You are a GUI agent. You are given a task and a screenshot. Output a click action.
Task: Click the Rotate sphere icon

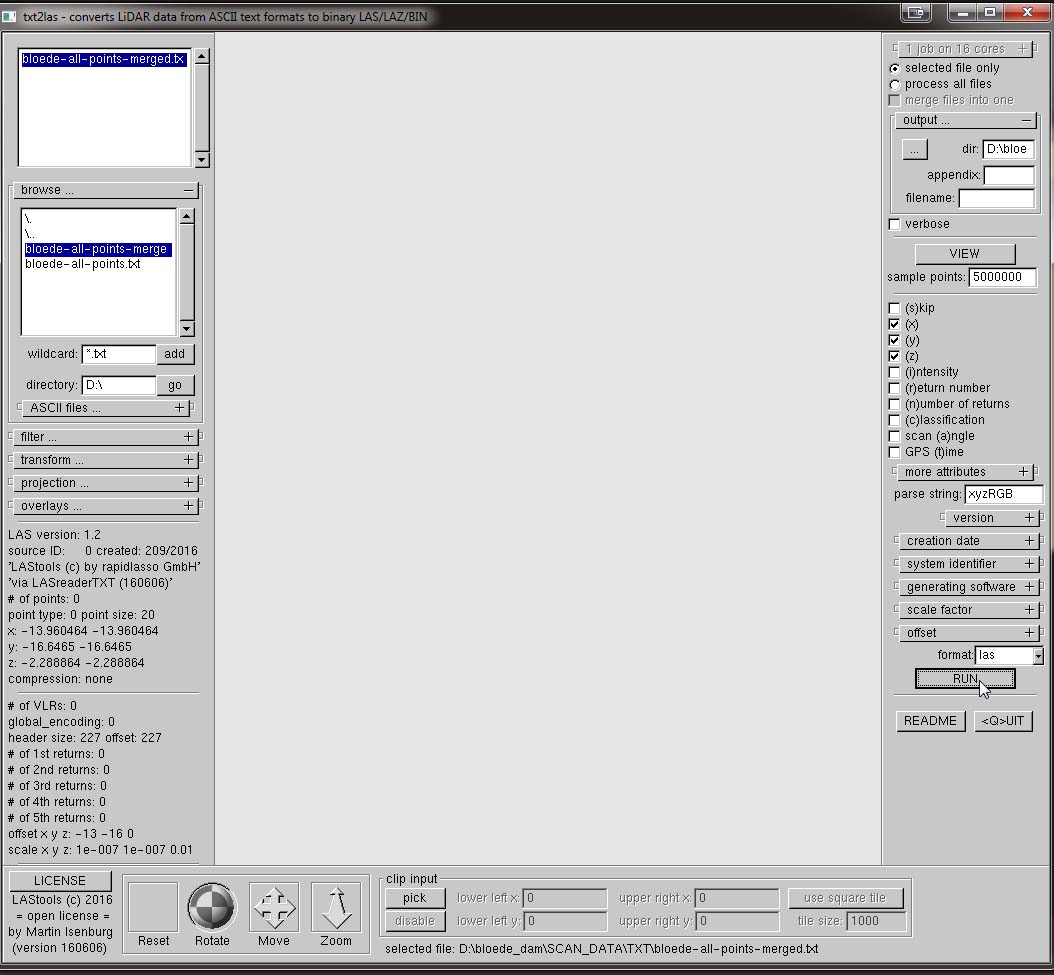(x=212, y=906)
